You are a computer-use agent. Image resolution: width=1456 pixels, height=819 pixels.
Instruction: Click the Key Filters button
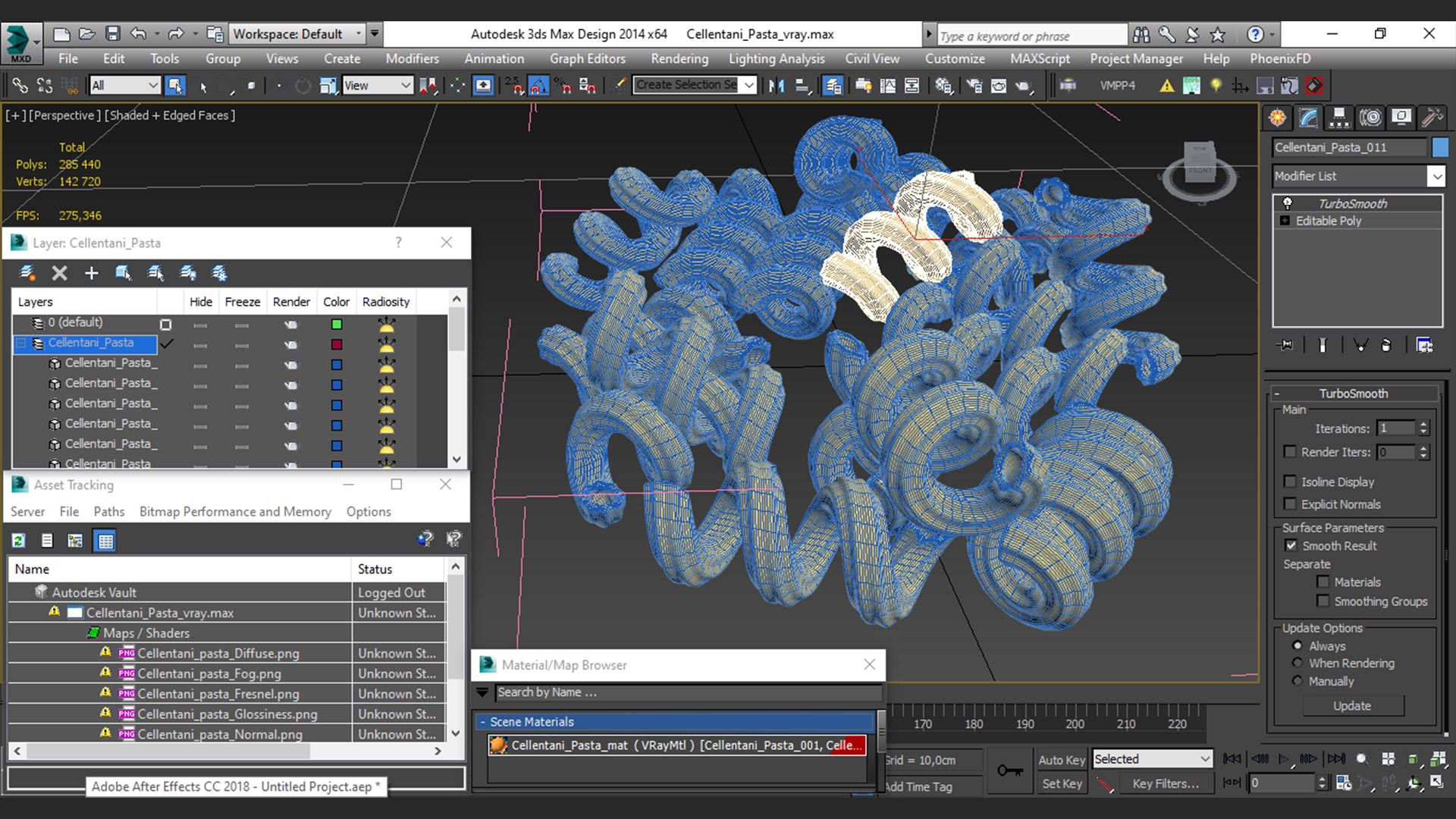[1166, 784]
